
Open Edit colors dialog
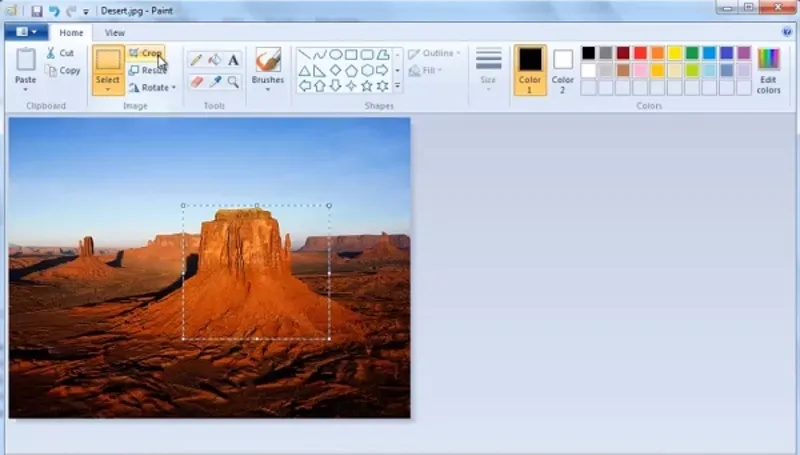[768, 68]
